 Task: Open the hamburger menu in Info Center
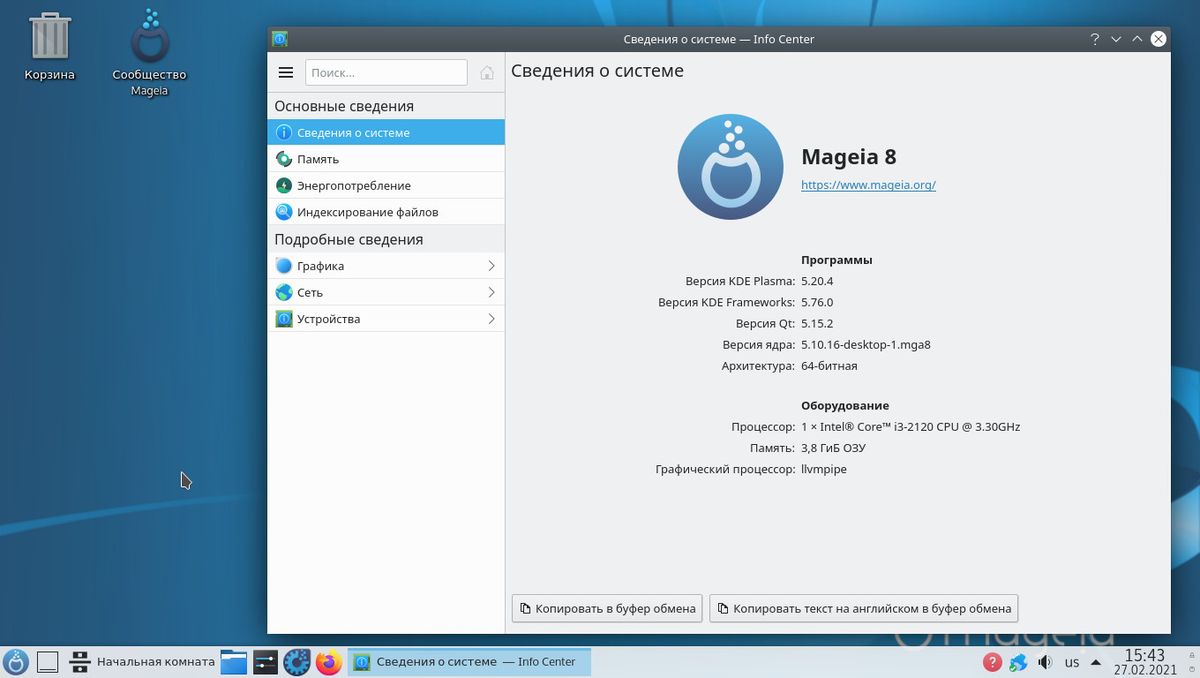[286, 71]
